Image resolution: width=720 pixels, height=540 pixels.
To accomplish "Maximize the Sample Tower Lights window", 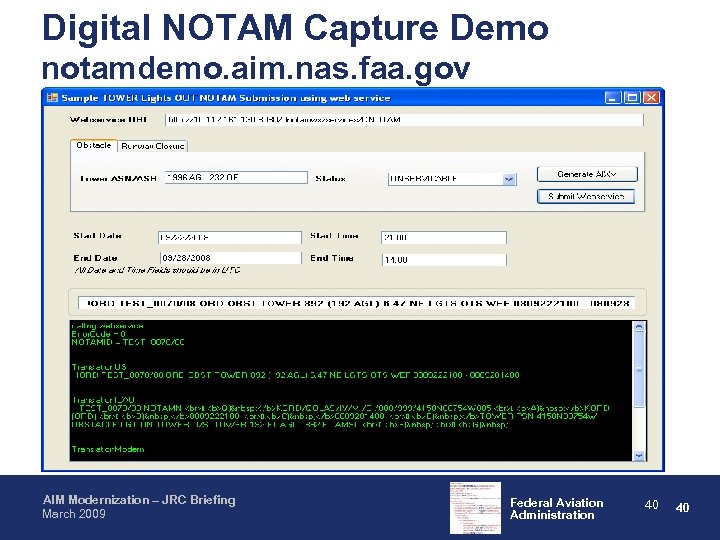I will pyautogui.click(x=632, y=98).
